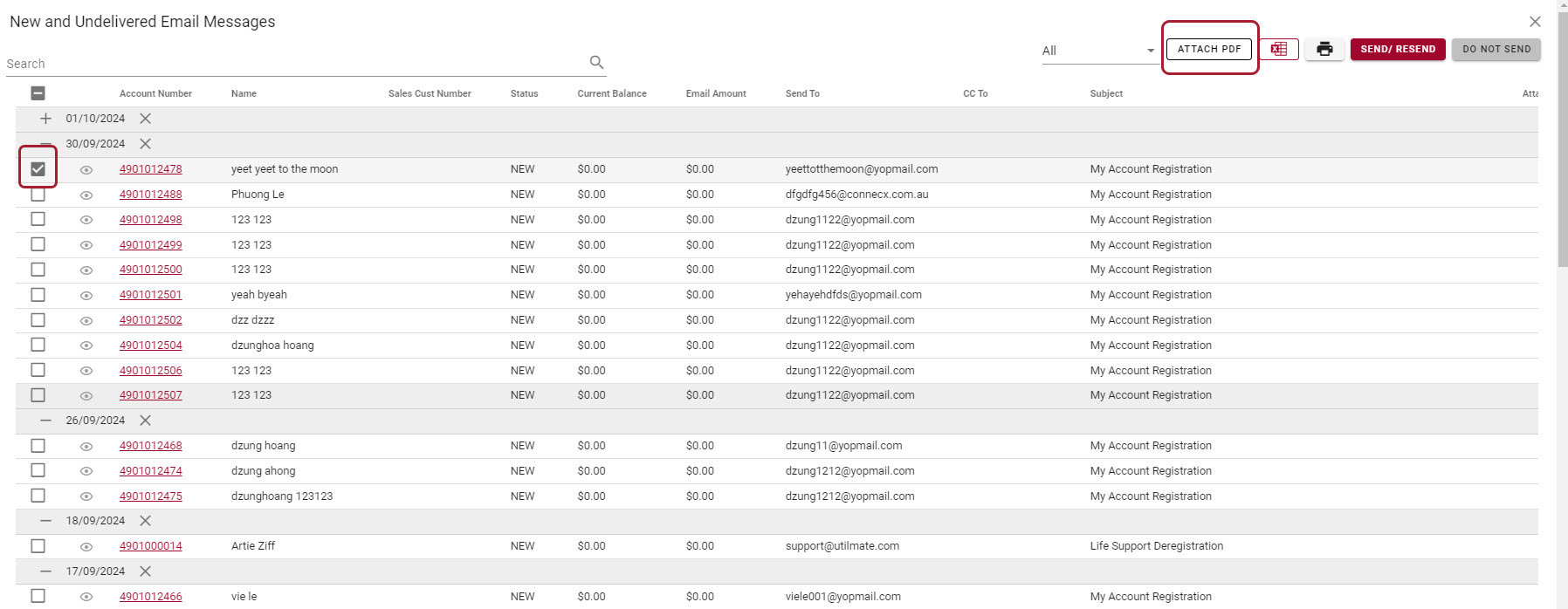Expand the 01/10/2024 date group
The height and width of the screenshot is (609, 1568).
pyautogui.click(x=45, y=119)
